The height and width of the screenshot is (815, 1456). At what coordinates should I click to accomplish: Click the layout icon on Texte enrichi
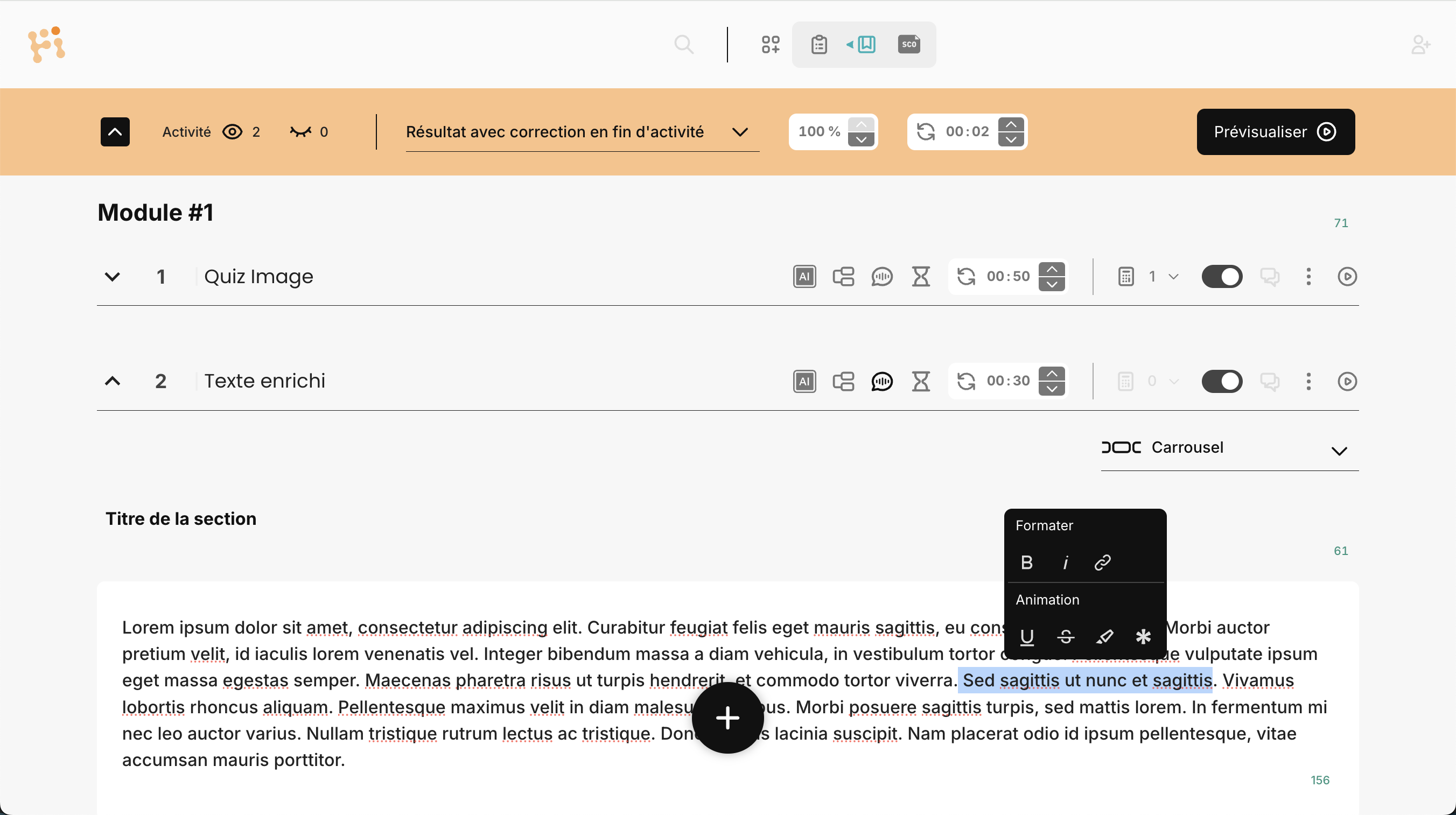coord(843,381)
